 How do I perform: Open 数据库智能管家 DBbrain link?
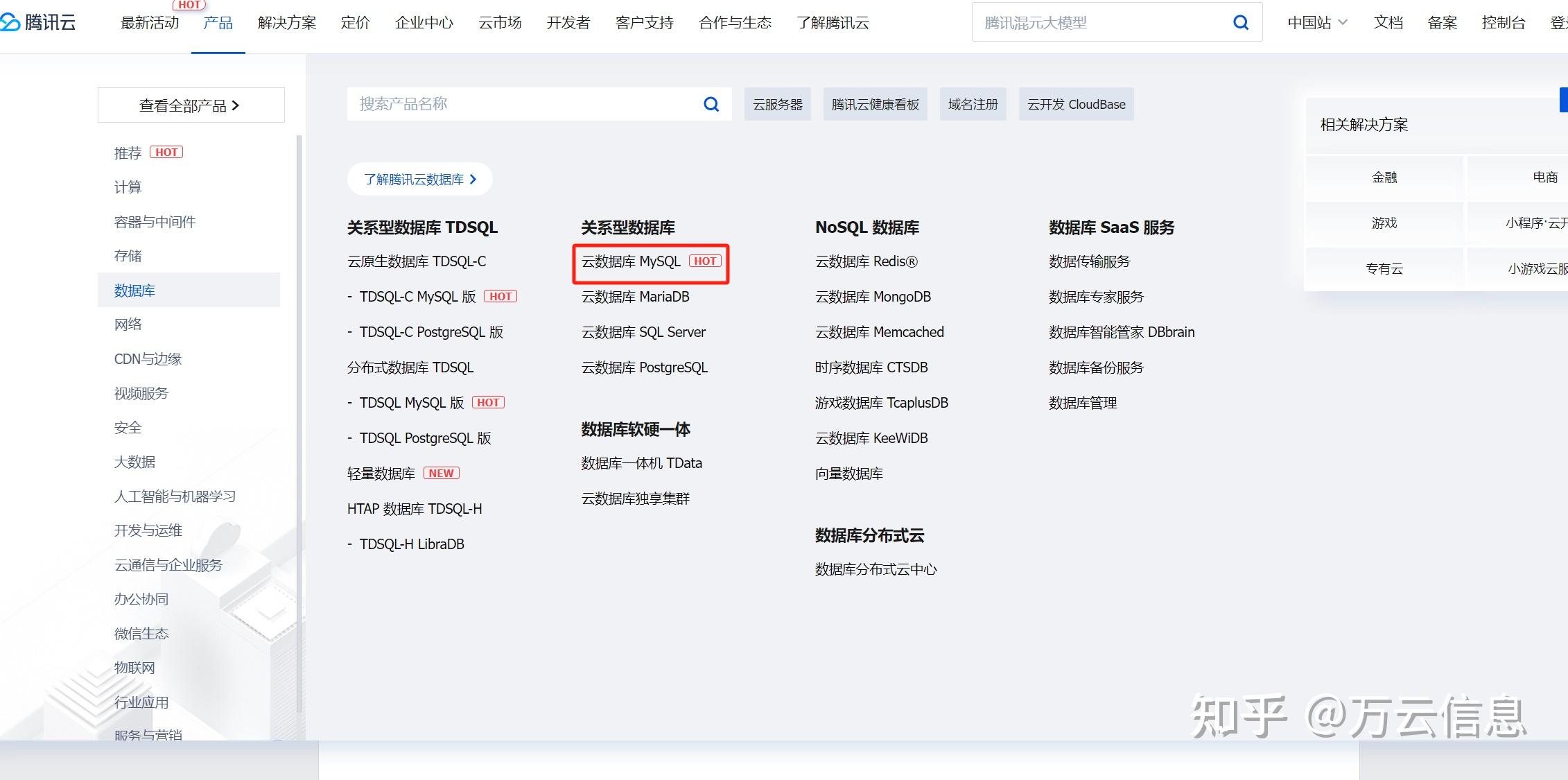coord(1122,332)
